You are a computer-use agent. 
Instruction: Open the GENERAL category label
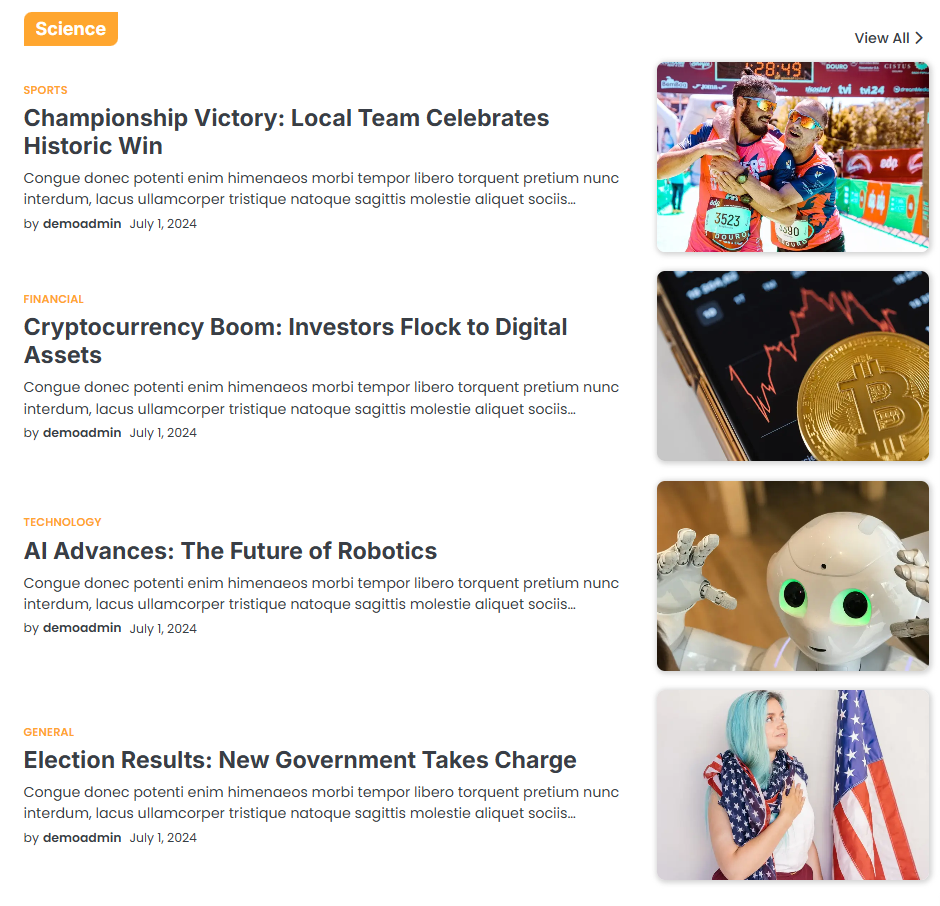[x=49, y=732]
